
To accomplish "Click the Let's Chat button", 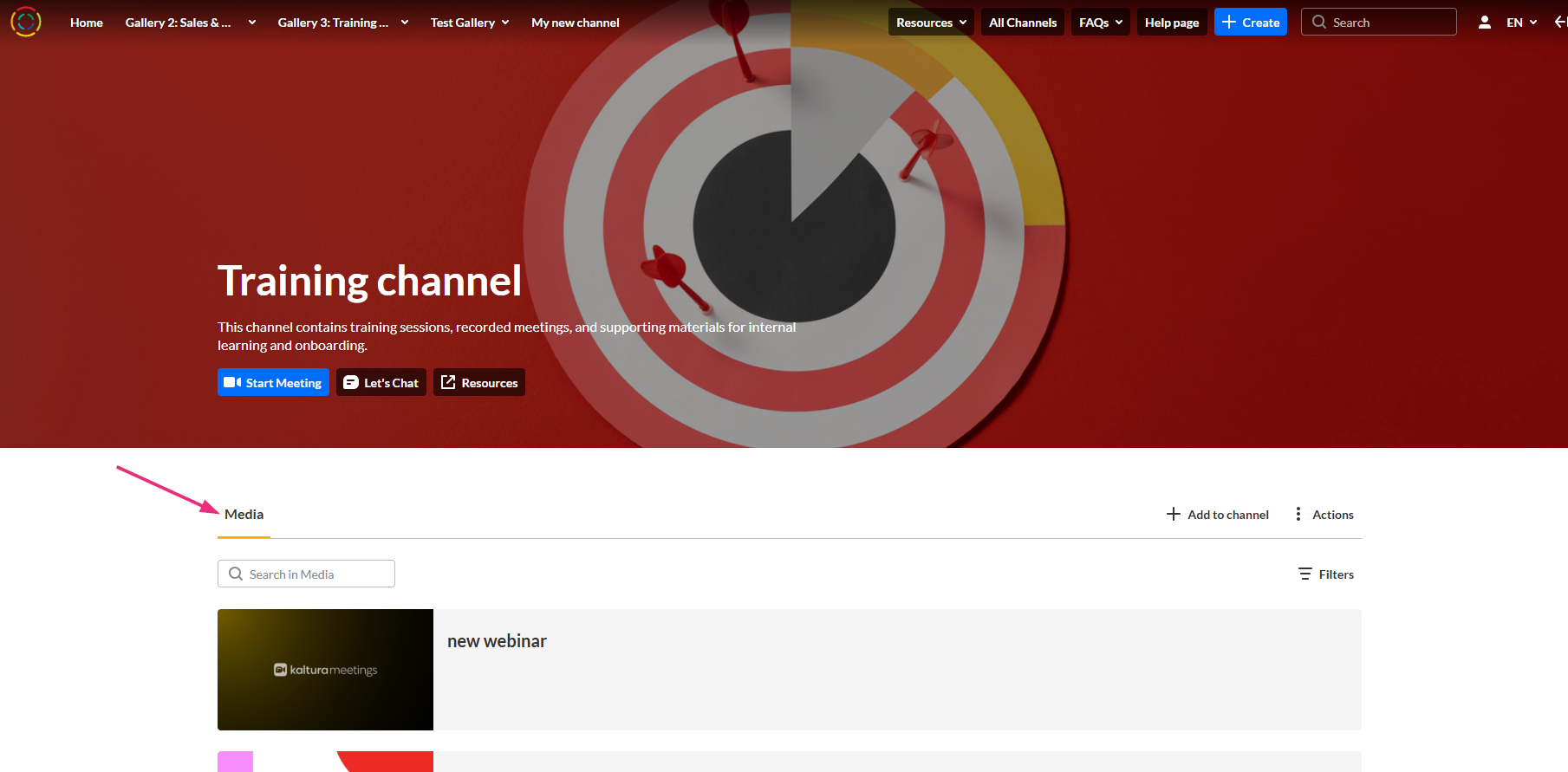I will click(x=381, y=383).
